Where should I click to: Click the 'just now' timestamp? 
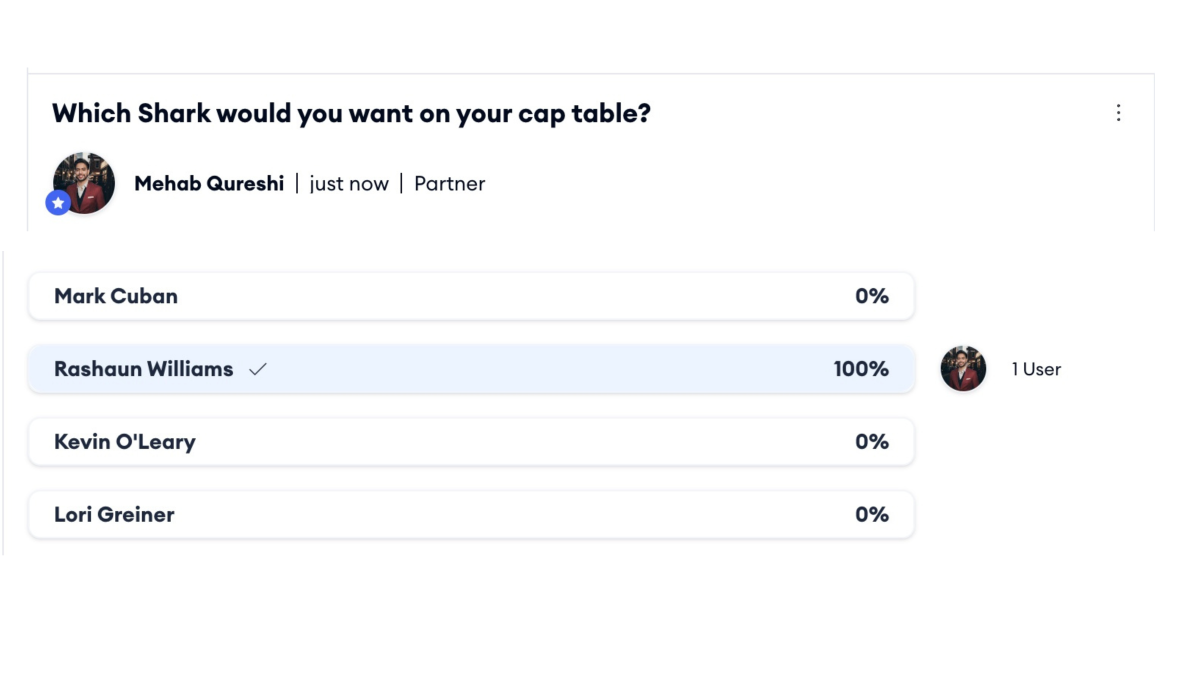pyautogui.click(x=348, y=184)
